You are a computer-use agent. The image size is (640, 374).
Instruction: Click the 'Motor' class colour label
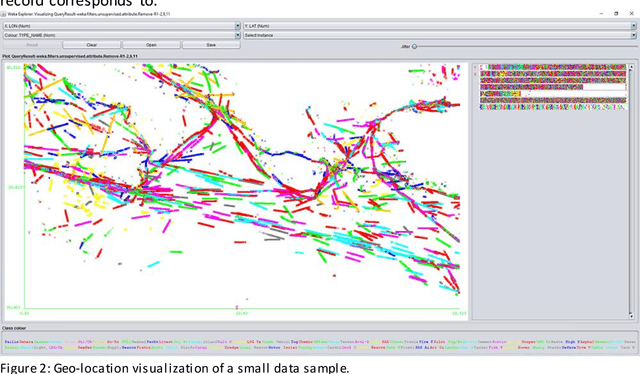click(x=274, y=347)
